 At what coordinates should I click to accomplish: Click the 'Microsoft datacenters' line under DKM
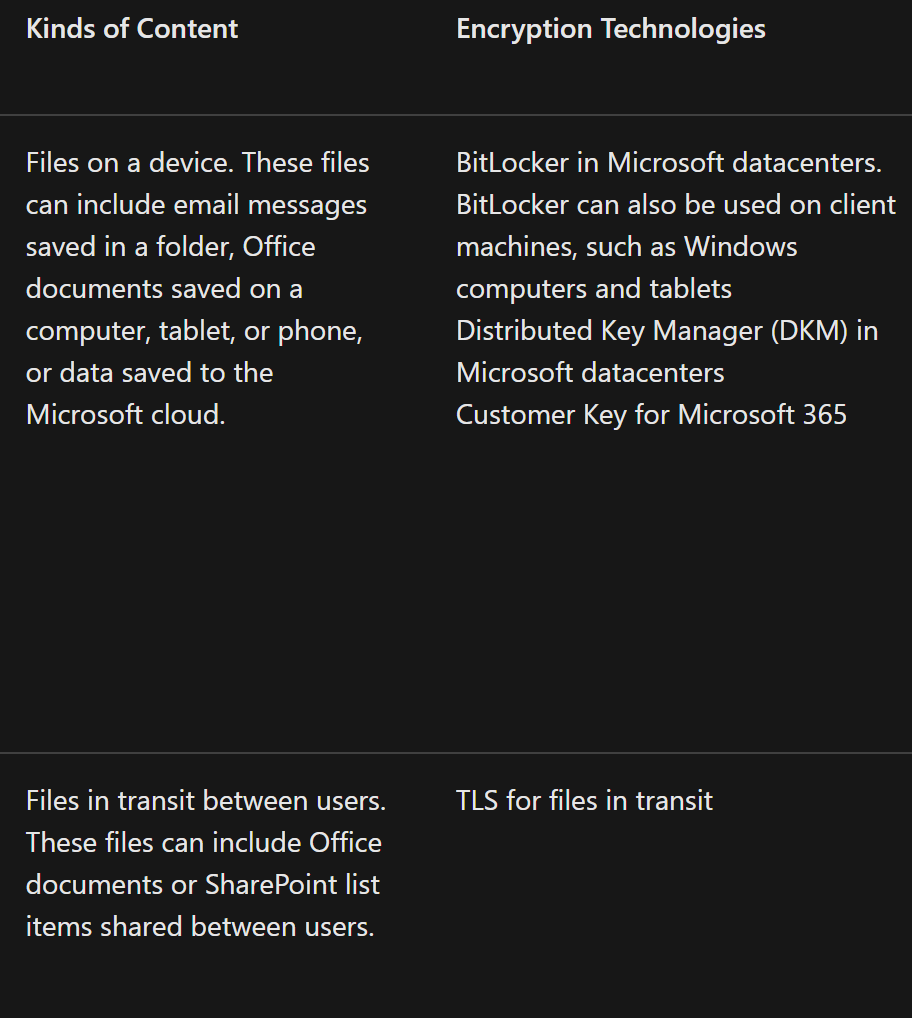tap(590, 373)
